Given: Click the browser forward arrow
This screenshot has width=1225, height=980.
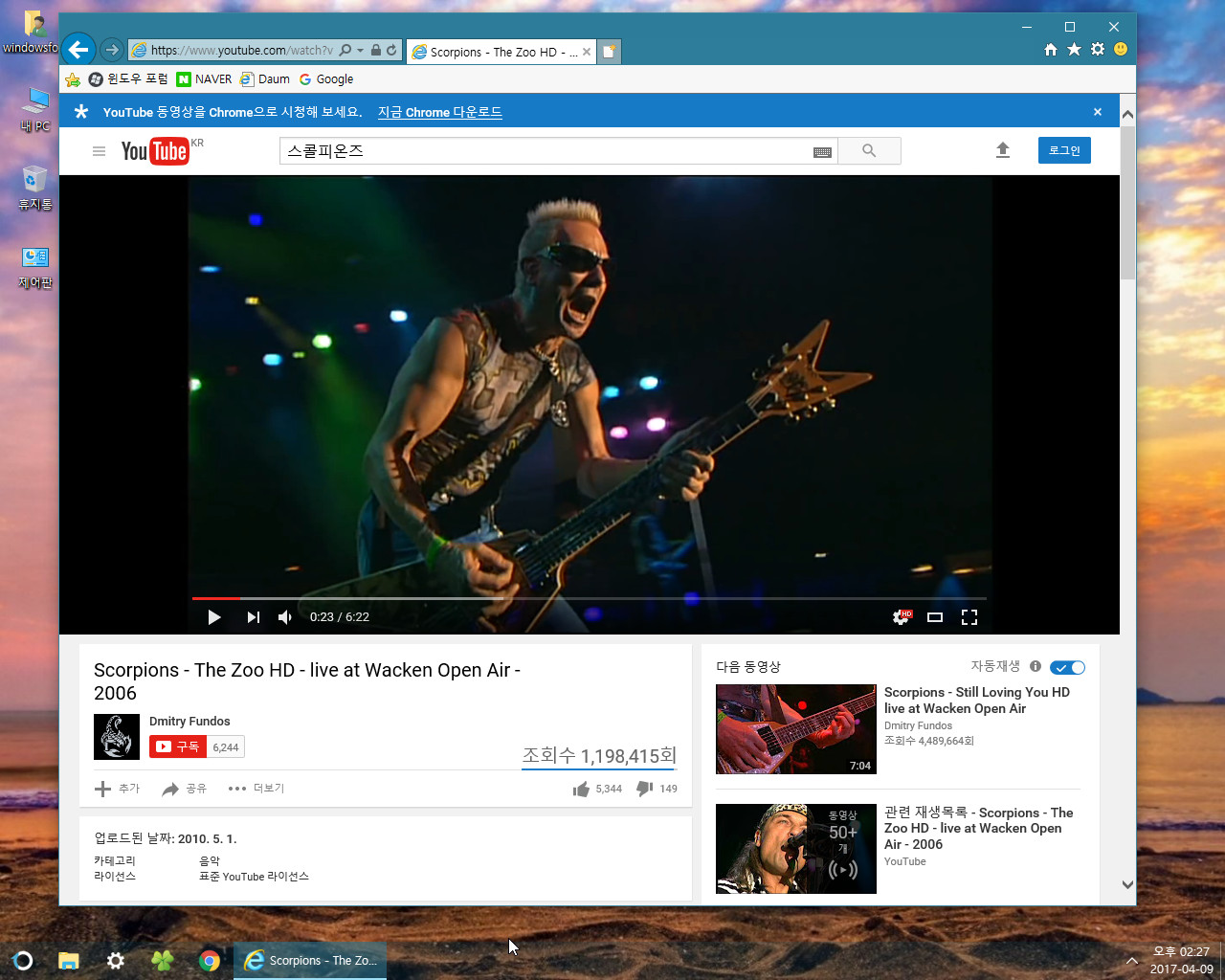Looking at the screenshot, I should coord(112,50).
